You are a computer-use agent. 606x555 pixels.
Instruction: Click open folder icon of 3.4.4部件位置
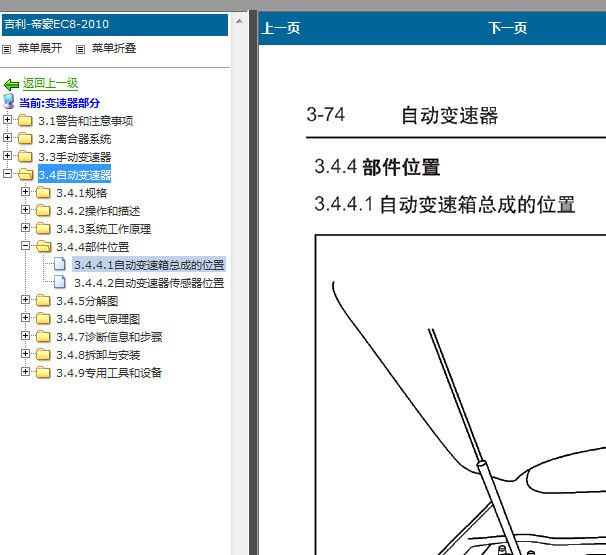pyautogui.click(x=44, y=247)
